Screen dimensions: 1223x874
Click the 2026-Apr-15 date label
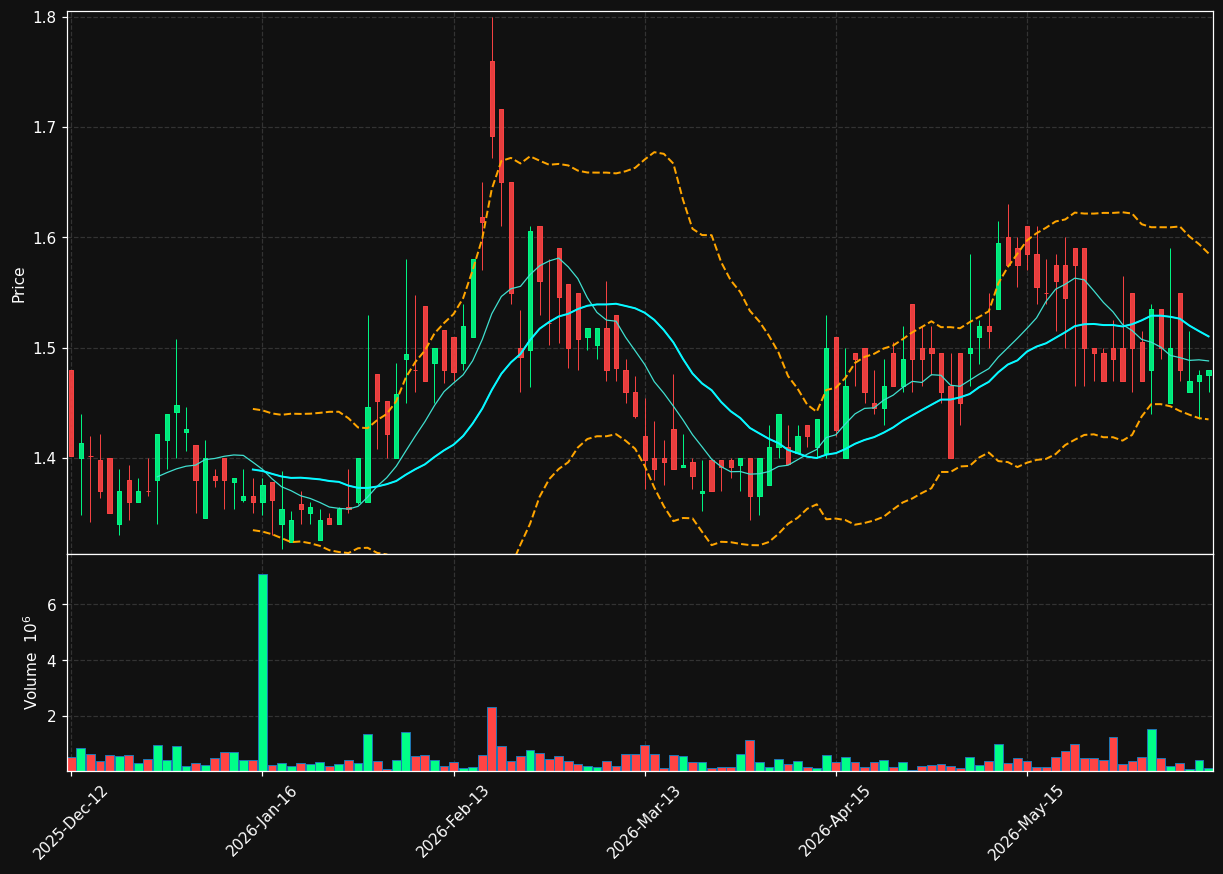(x=835, y=822)
